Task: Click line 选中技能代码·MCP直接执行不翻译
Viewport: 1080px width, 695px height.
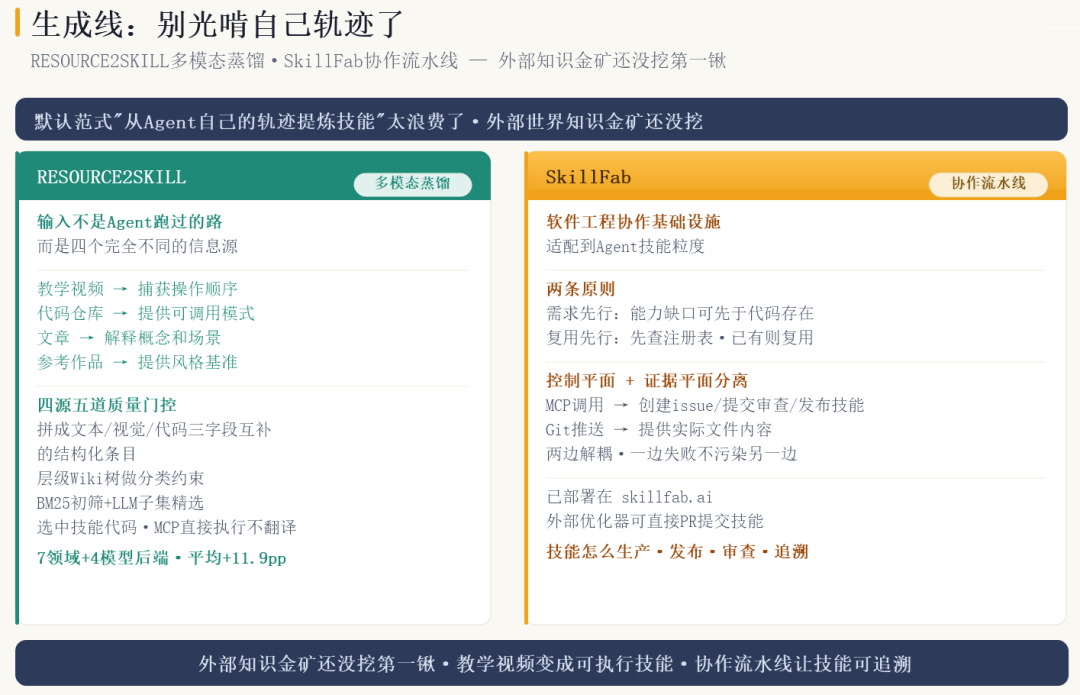Action: (x=167, y=528)
